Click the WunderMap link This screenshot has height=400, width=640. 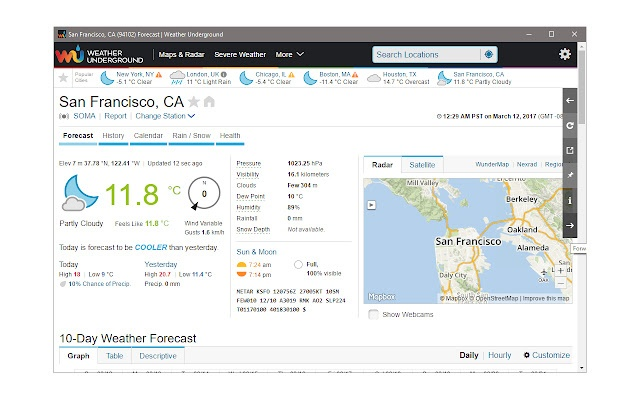click(491, 162)
